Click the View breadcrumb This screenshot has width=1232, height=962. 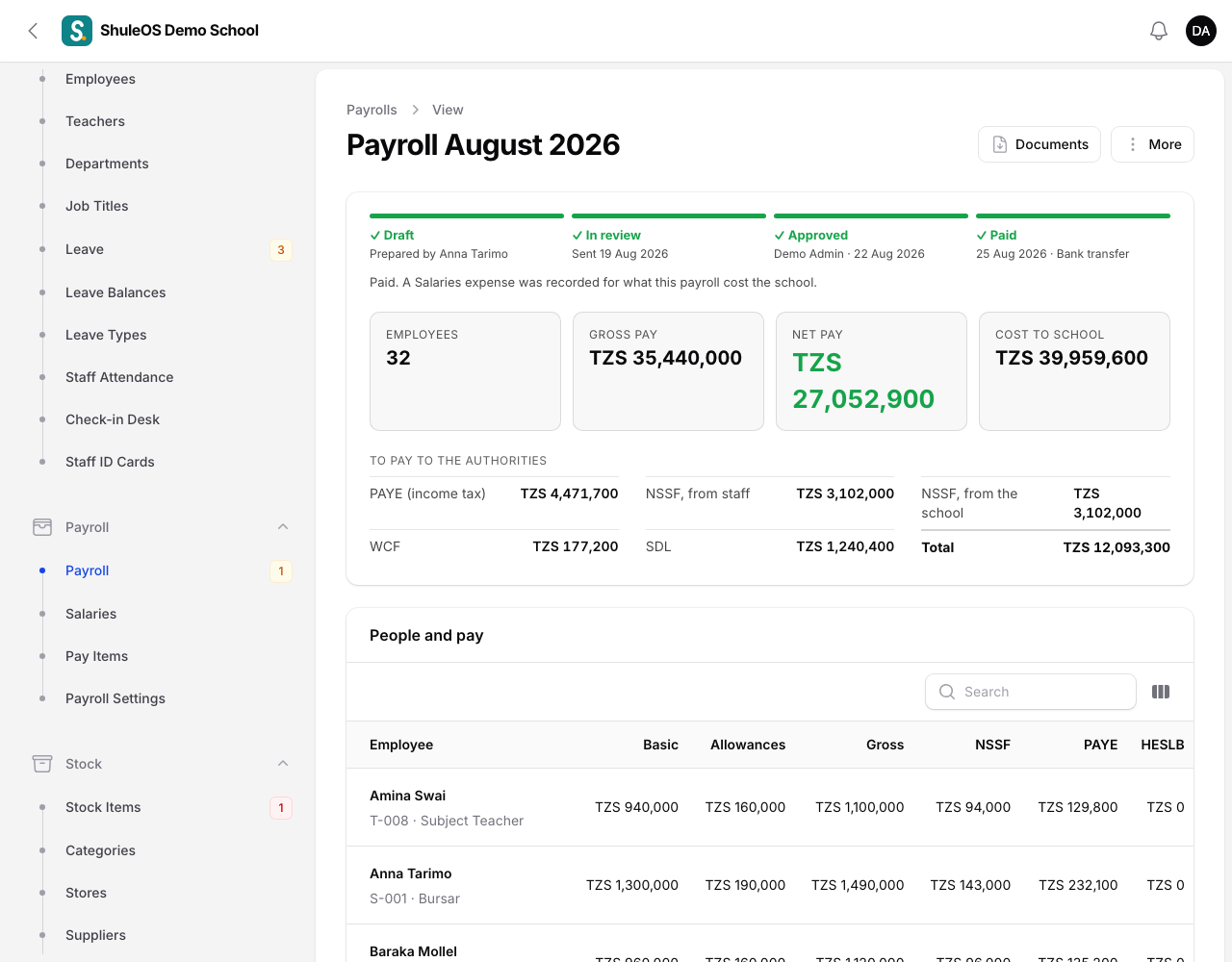coord(448,110)
